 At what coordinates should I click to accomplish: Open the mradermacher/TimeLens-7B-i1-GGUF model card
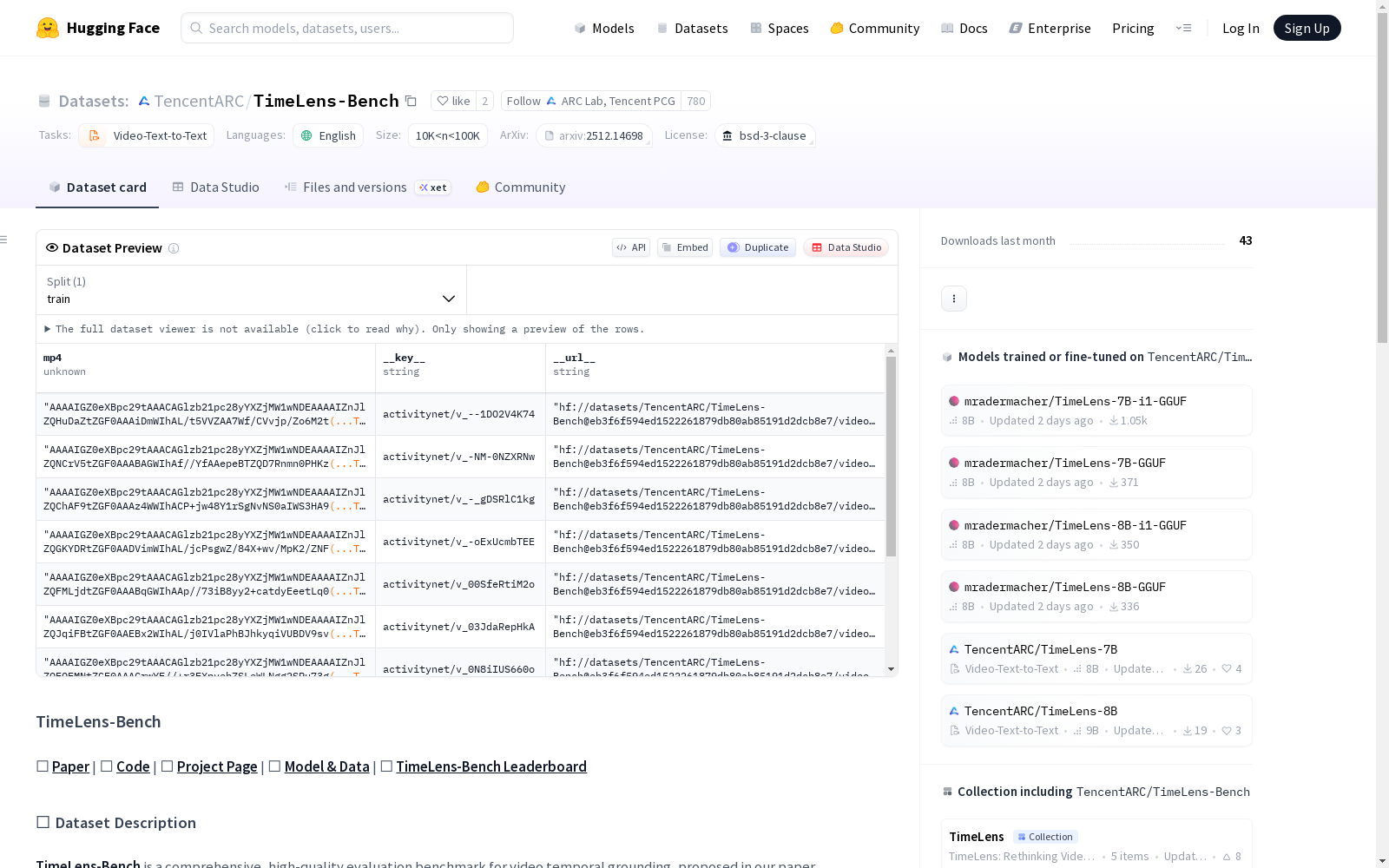coord(1096,411)
